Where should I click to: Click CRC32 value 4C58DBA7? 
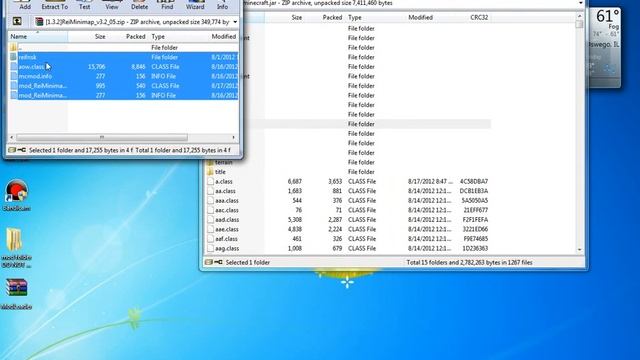[x=474, y=182]
